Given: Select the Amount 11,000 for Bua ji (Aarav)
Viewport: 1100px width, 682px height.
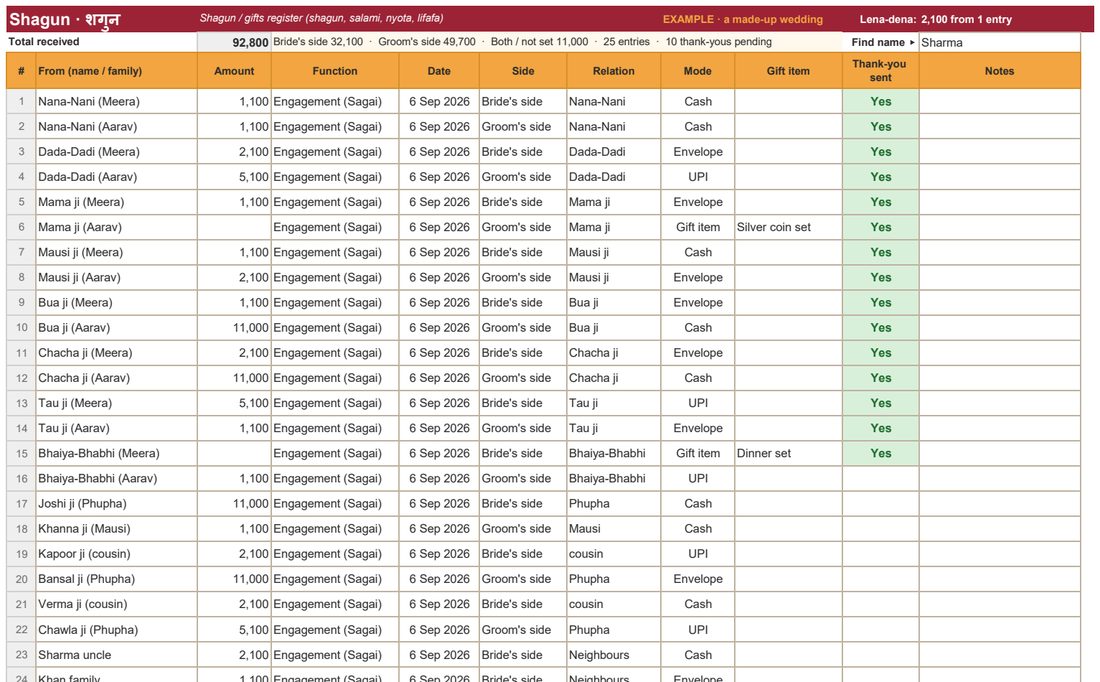Looking at the screenshot, I should [x=234, y=328].
